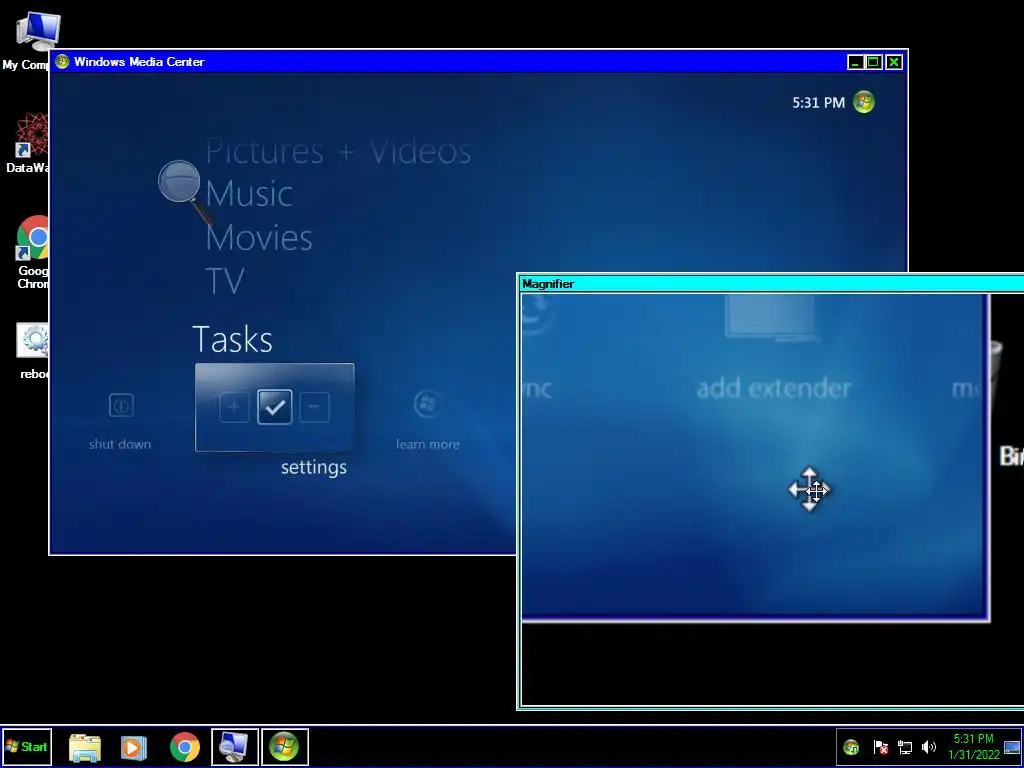Launch Windows Media Player from taskbar

[133, 747]
